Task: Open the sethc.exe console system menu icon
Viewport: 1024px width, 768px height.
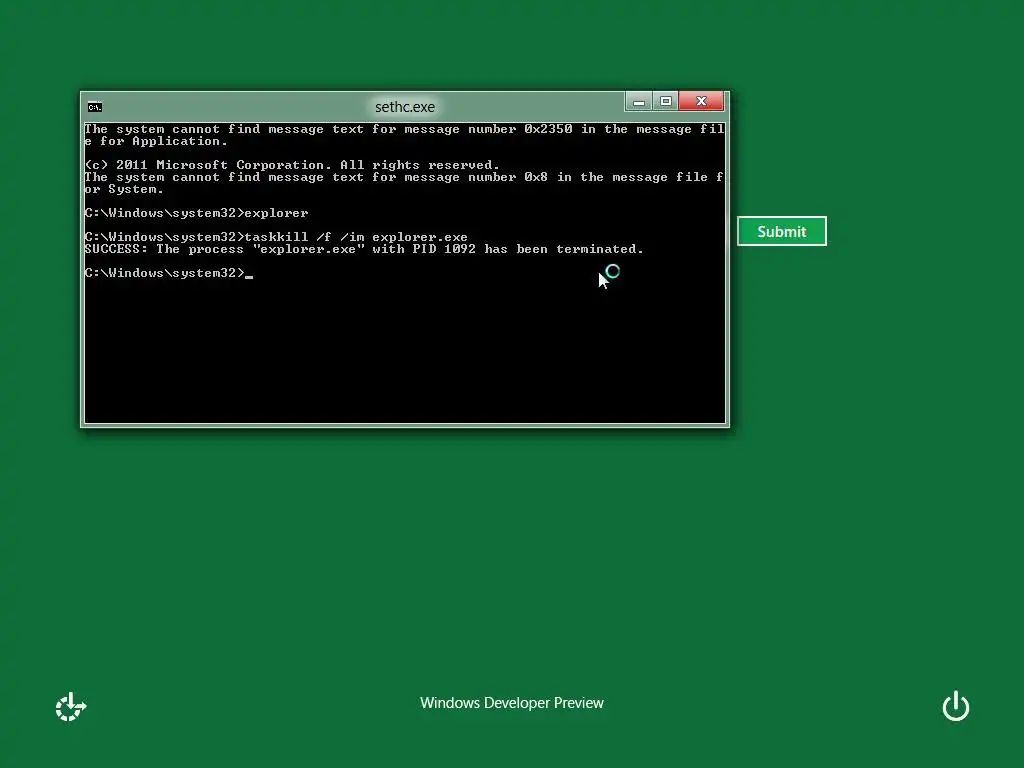Action: 95,107
